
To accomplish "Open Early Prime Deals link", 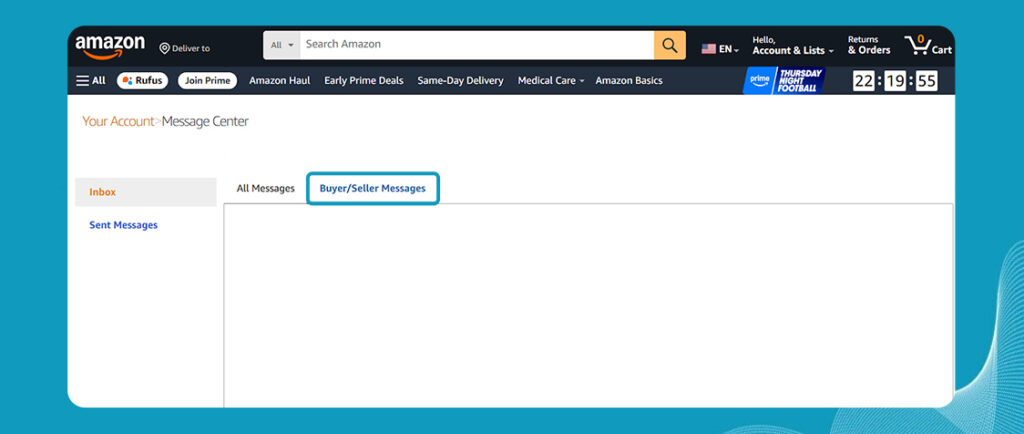I will (363, 81).
